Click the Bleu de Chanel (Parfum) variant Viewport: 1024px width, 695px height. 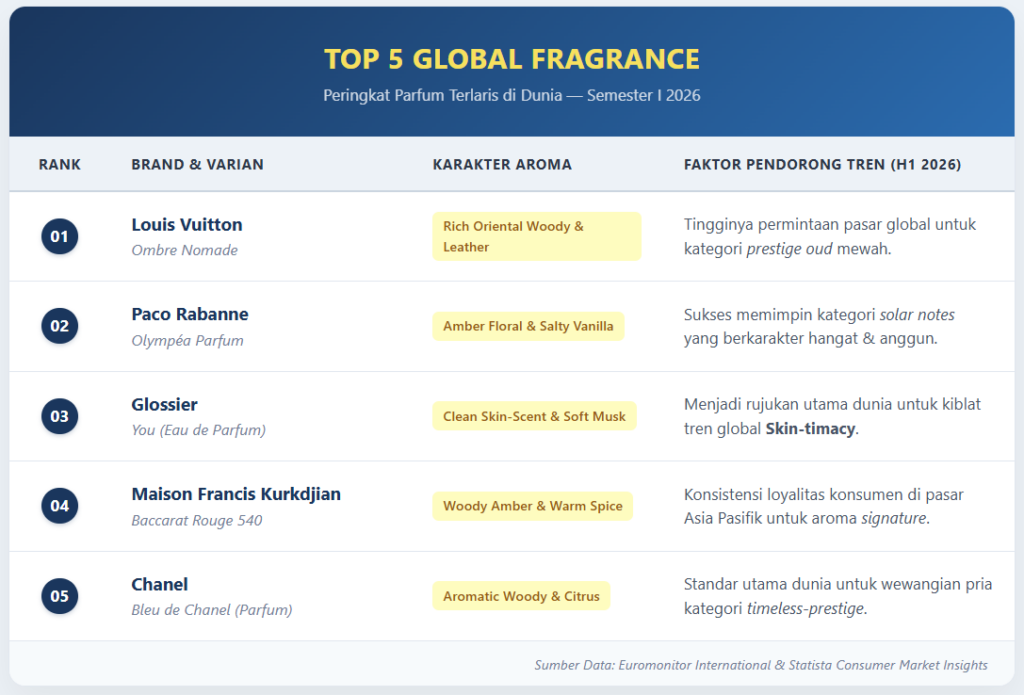click(212, 609)
